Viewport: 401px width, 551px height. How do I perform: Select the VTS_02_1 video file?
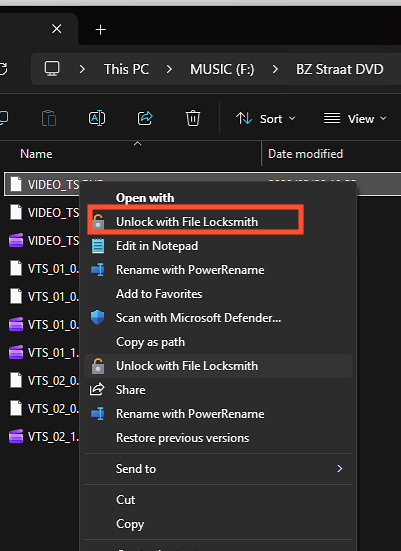pyautogui.click(x=45, y=437)
